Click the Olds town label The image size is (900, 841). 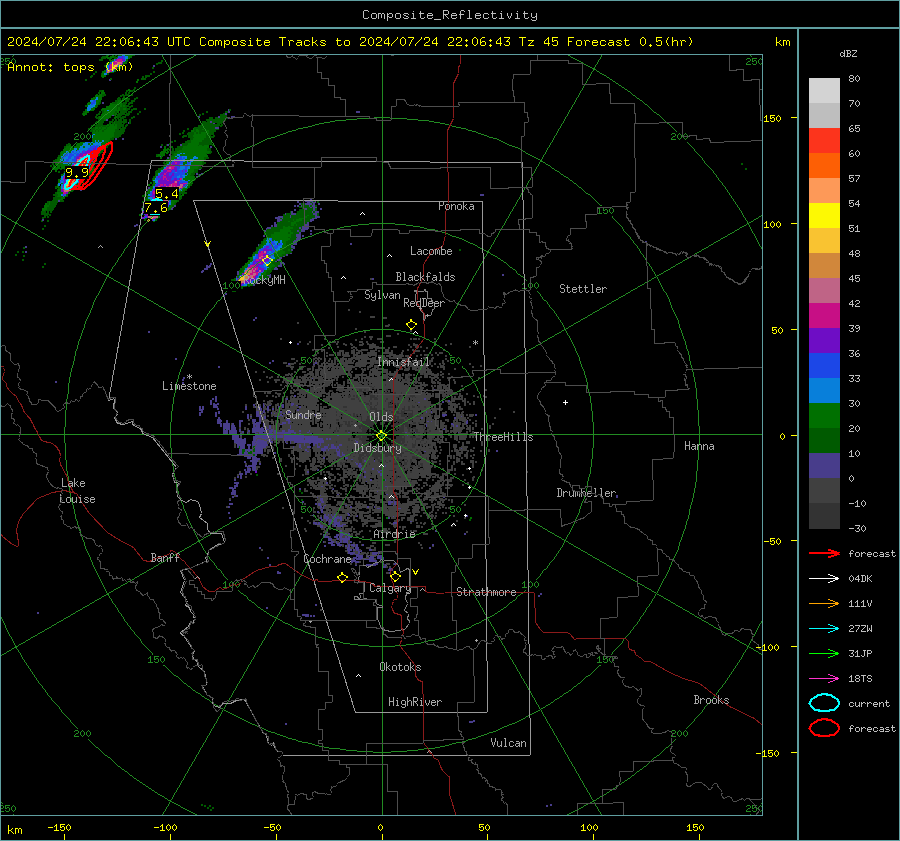pyautogui.click(x=381, y=417)
